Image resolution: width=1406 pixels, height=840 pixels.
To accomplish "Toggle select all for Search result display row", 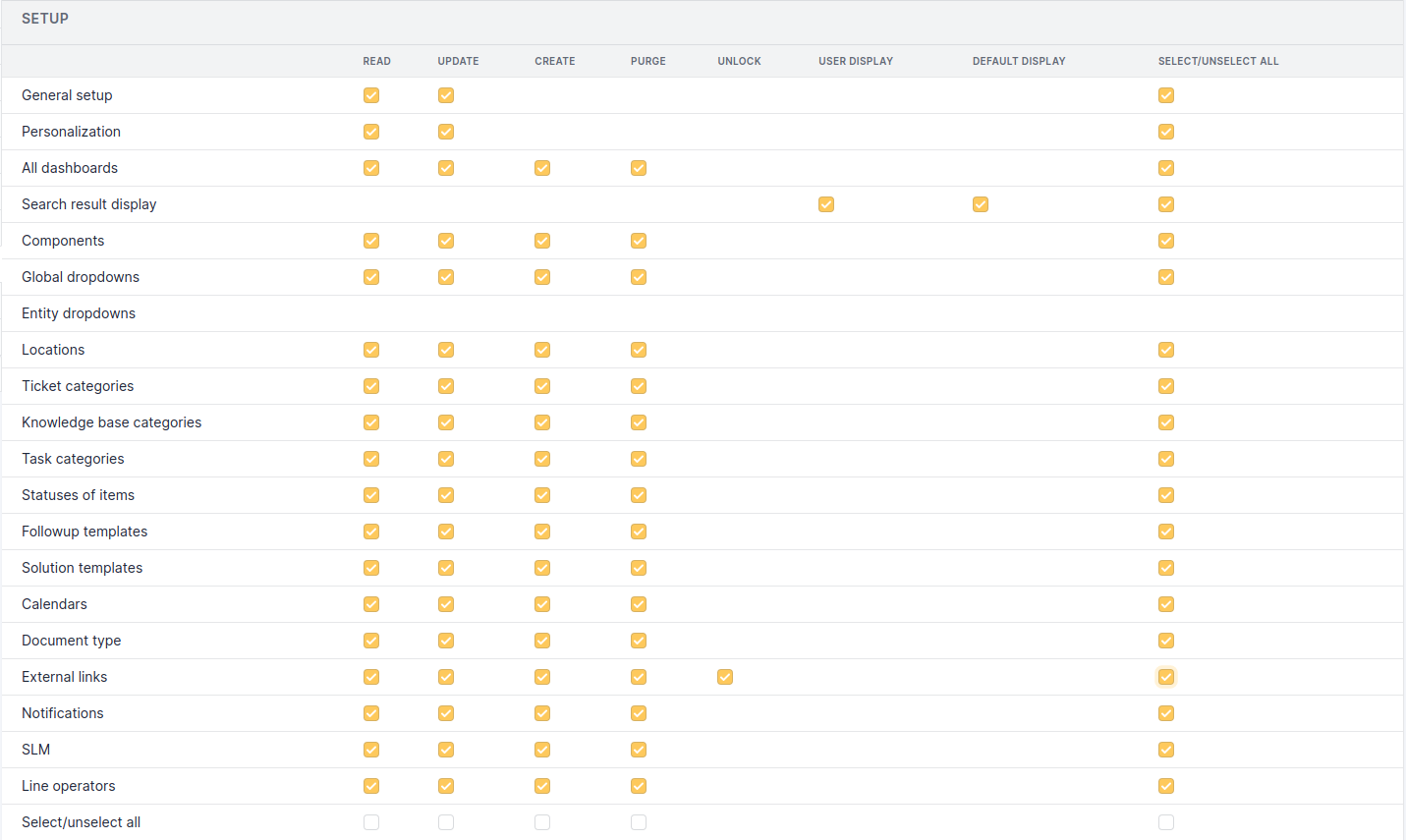I will tap(1166, 204).
